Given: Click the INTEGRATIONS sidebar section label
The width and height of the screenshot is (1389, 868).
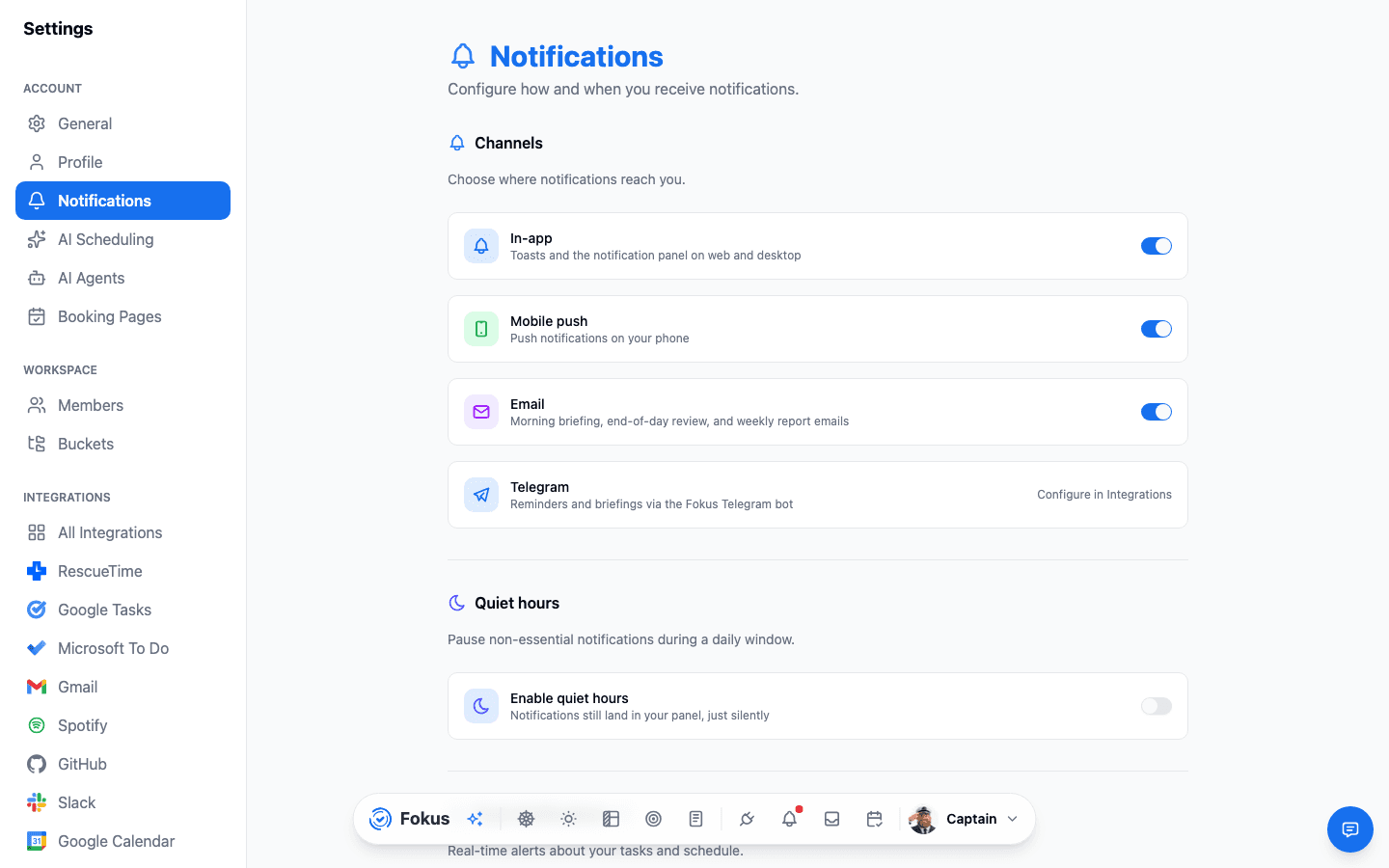Looking at the screenshot, I should (67, 498).
